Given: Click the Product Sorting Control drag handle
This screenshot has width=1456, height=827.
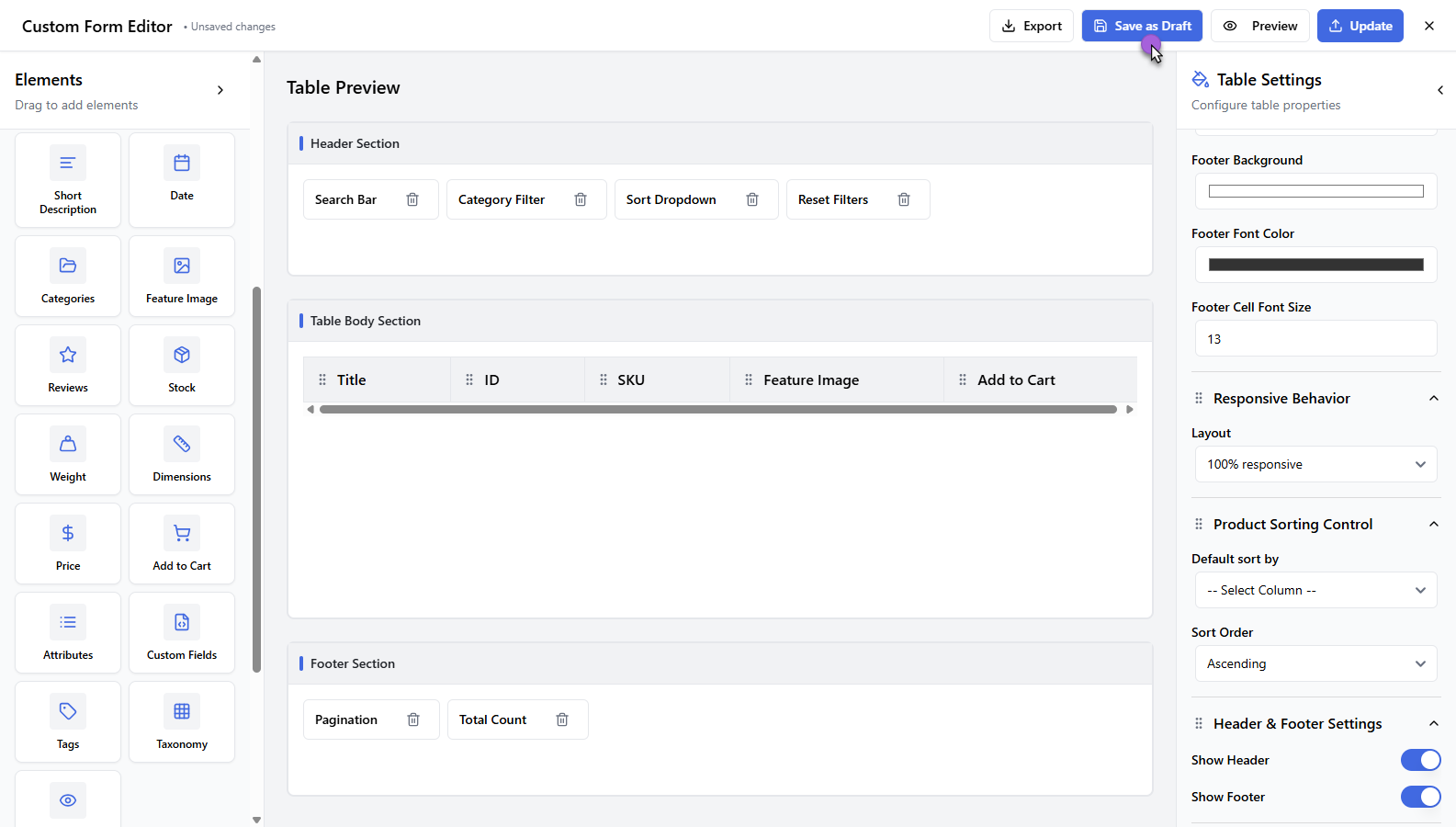Looking at the screenshot, I should 1199,524.
